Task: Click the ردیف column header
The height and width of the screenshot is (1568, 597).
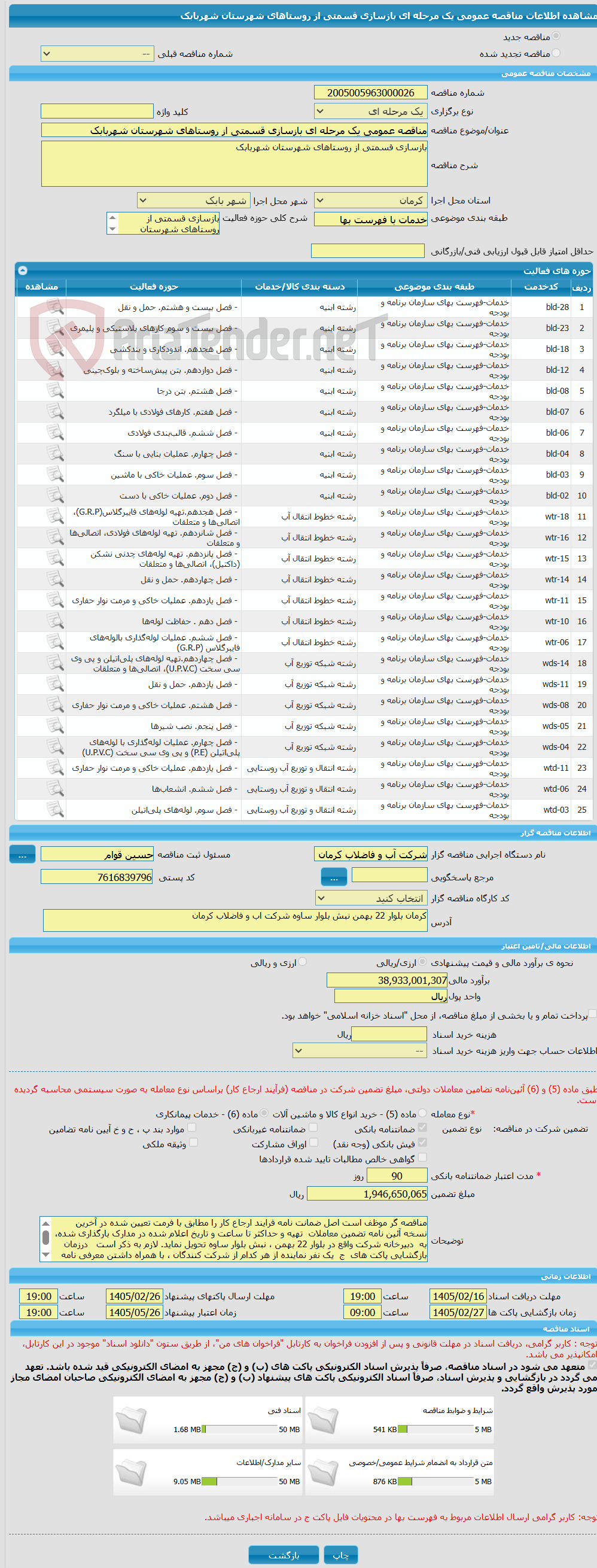Action: click(582, 287)
